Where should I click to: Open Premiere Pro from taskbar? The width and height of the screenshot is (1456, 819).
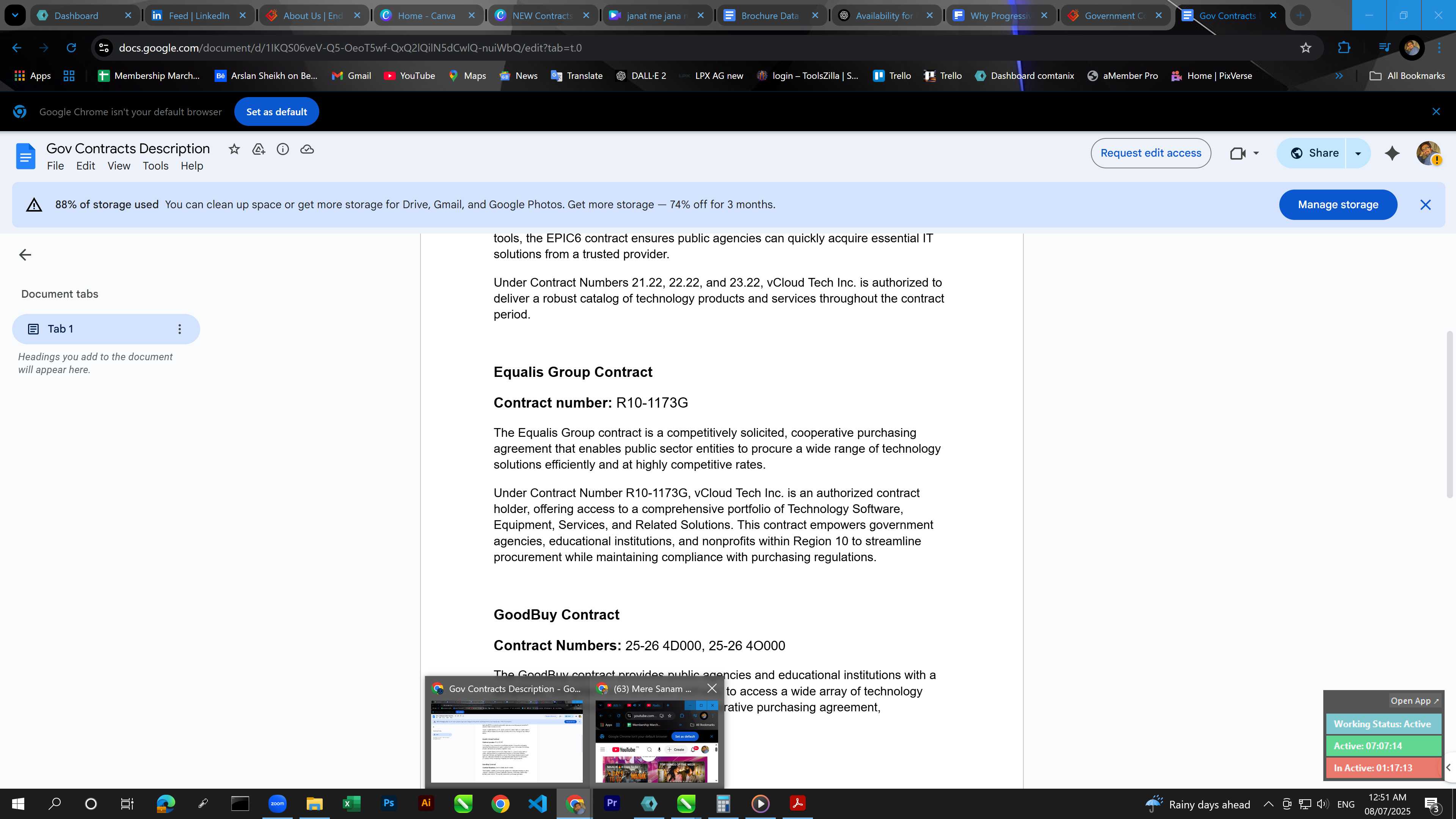(612, 804)
